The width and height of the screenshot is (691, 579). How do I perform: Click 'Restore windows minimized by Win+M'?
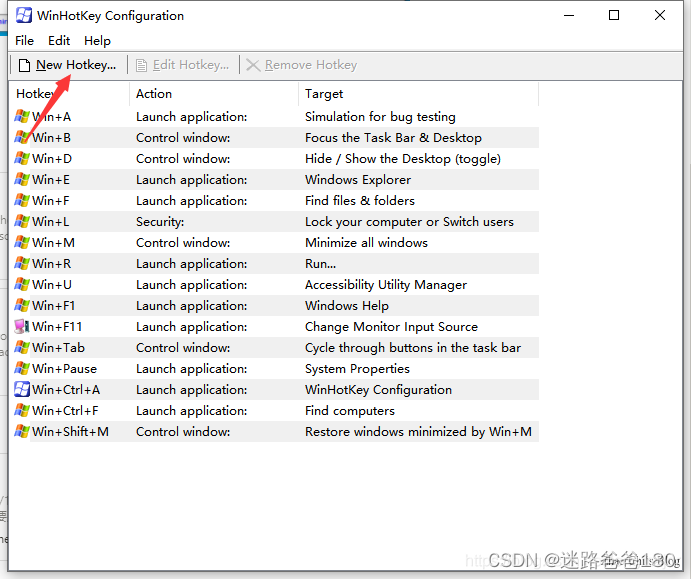click(418, 431)
